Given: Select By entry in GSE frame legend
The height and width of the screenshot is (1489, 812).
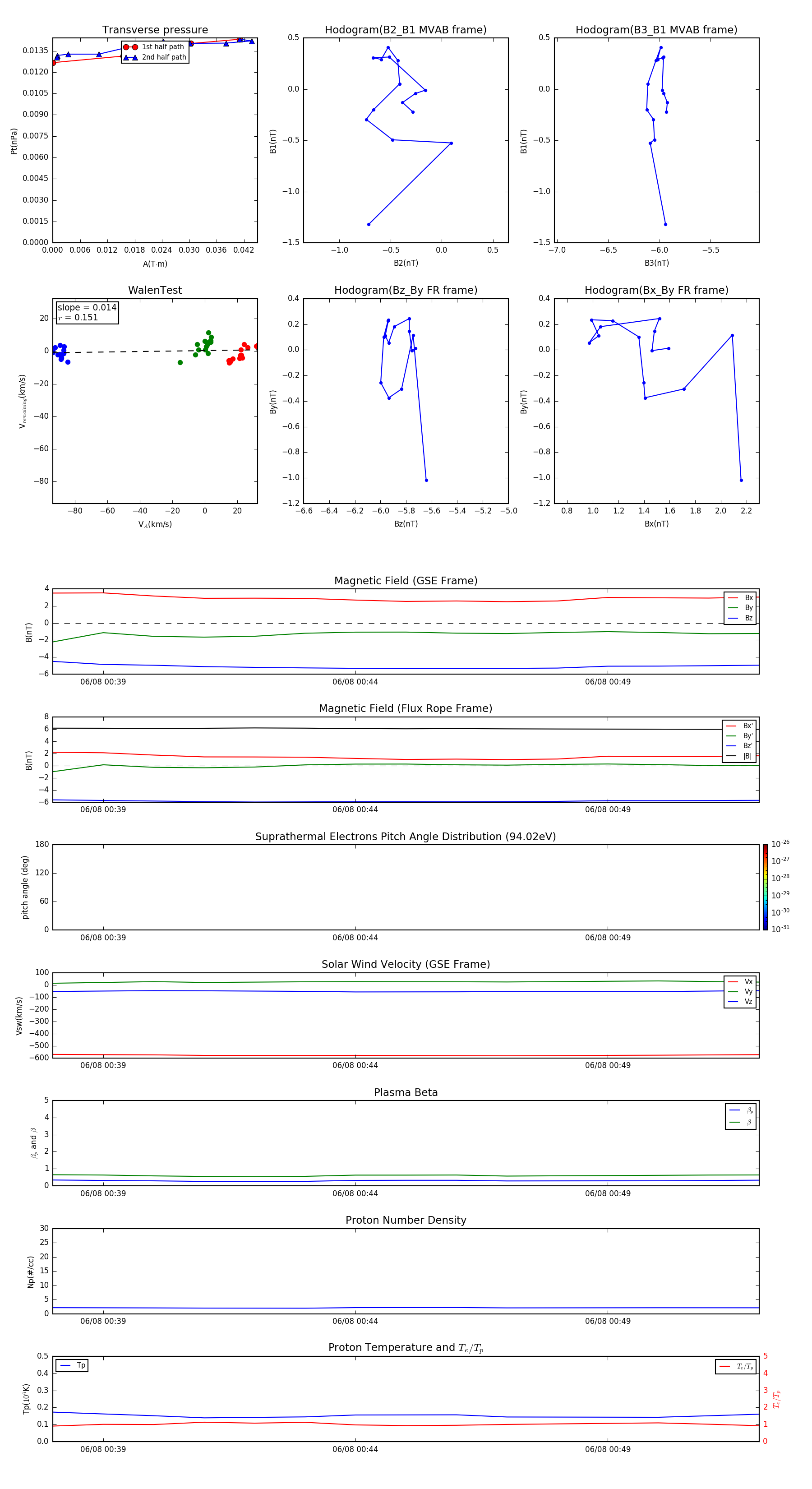Looking at the screenshot, I should (x=740, y=608).
